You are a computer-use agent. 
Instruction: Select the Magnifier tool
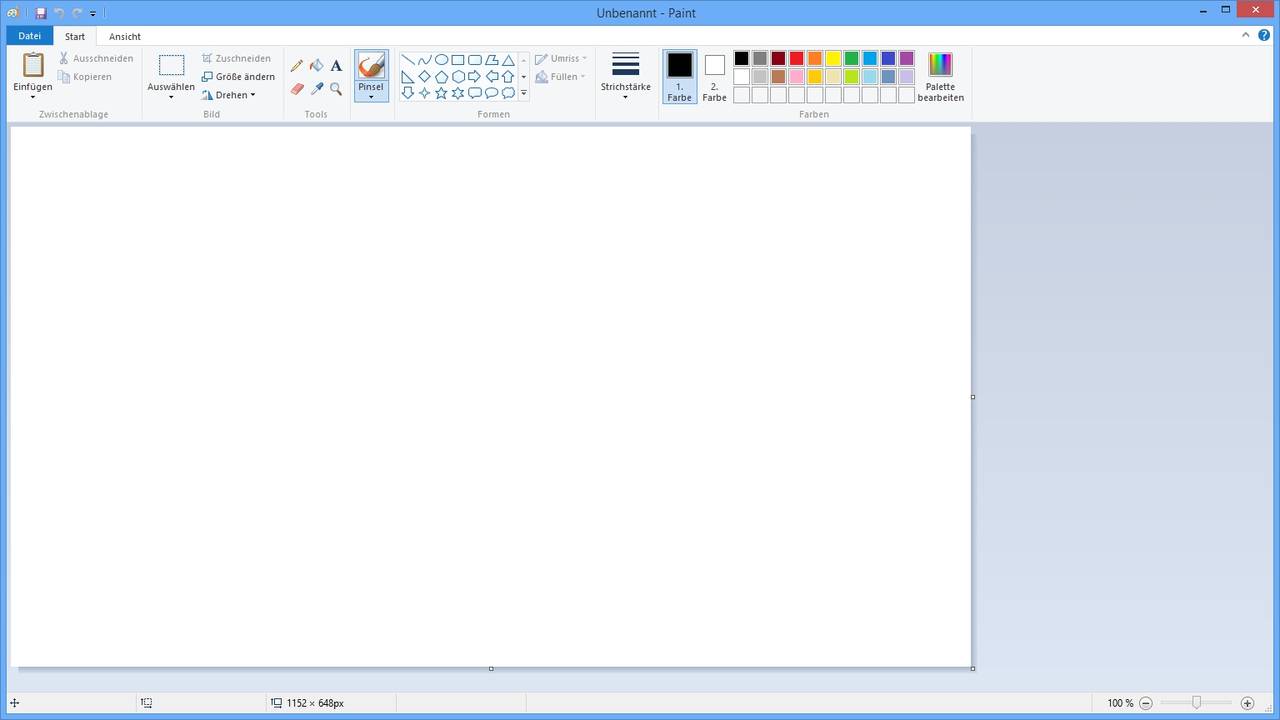pyautogui.click(x=336, y=89)
